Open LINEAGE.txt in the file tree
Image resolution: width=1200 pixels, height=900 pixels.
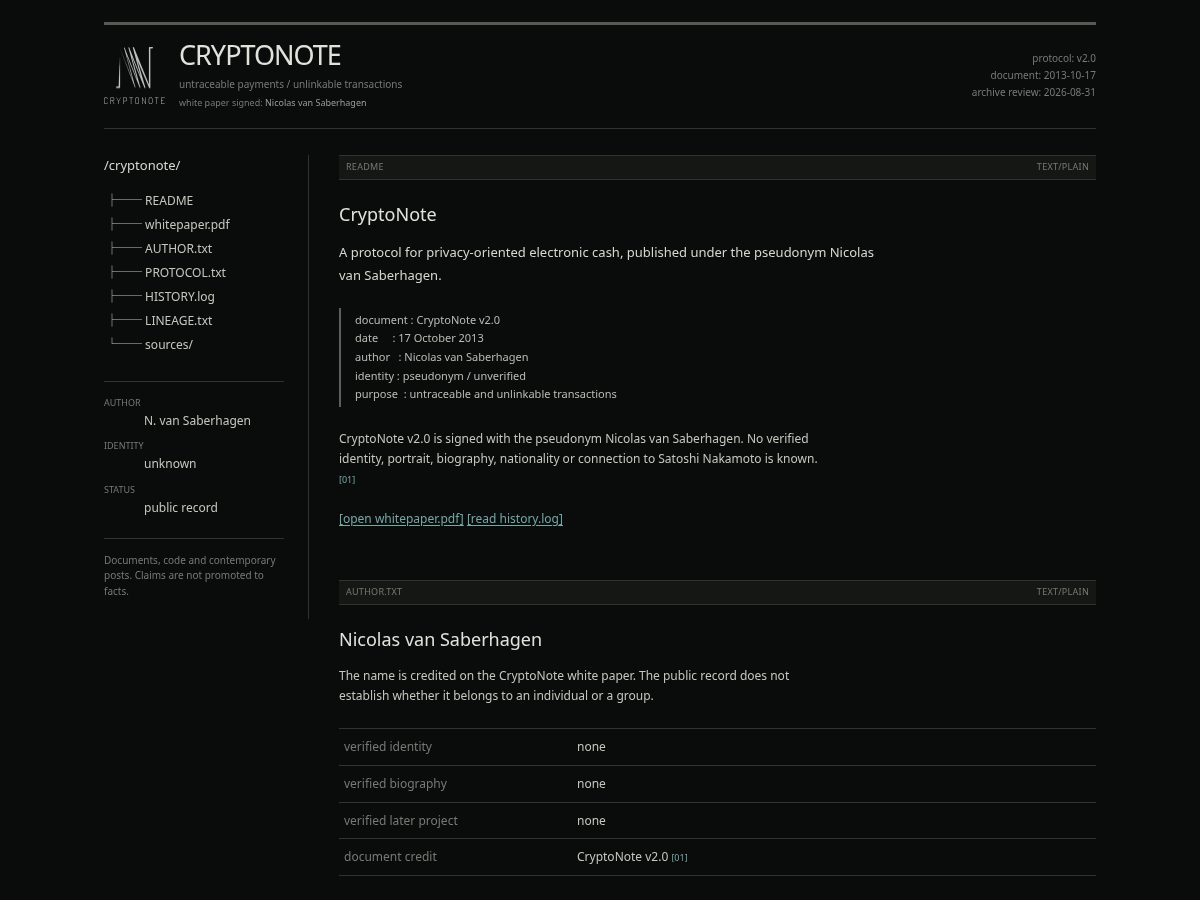tap(178, 320)
